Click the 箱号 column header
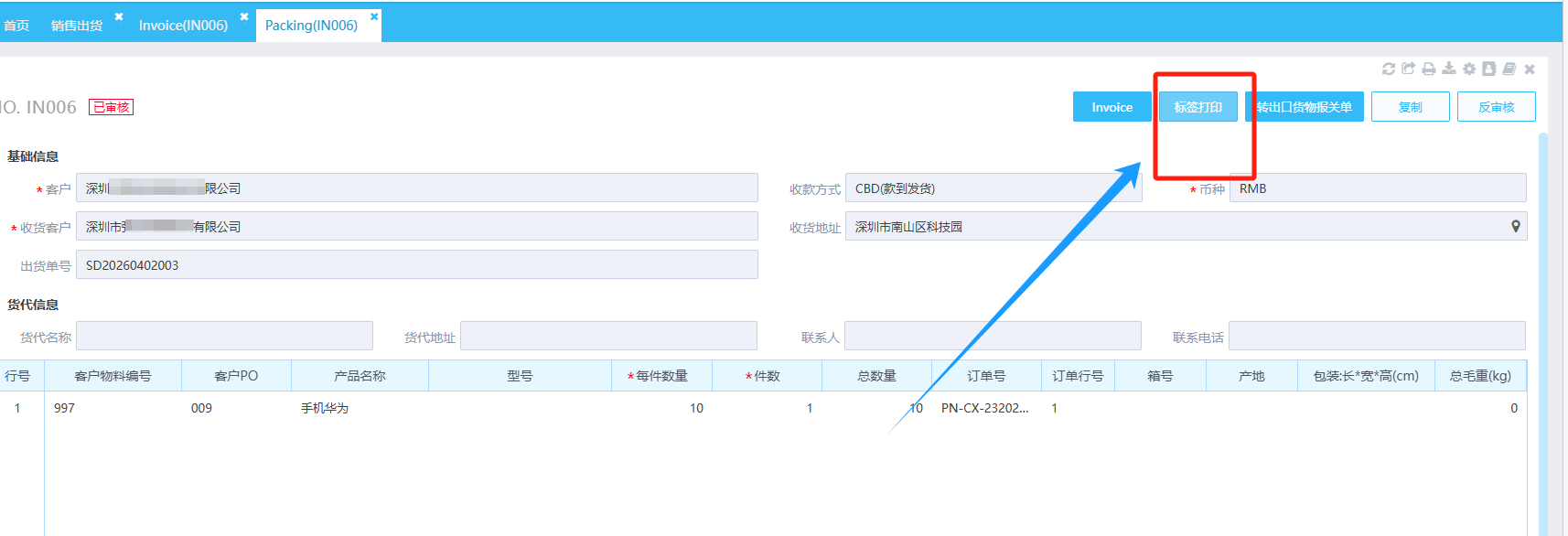Screen dimensions: 1568x536 click(x=1160, y=376)
